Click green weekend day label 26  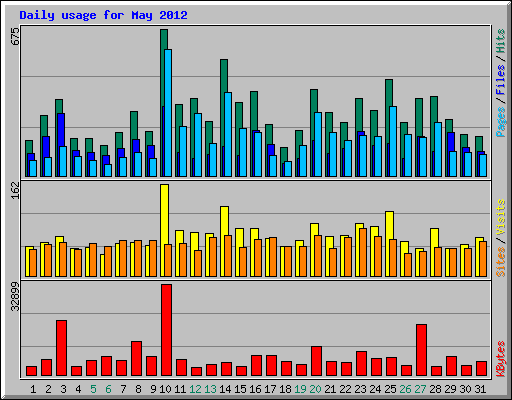[x=405, y=389]
